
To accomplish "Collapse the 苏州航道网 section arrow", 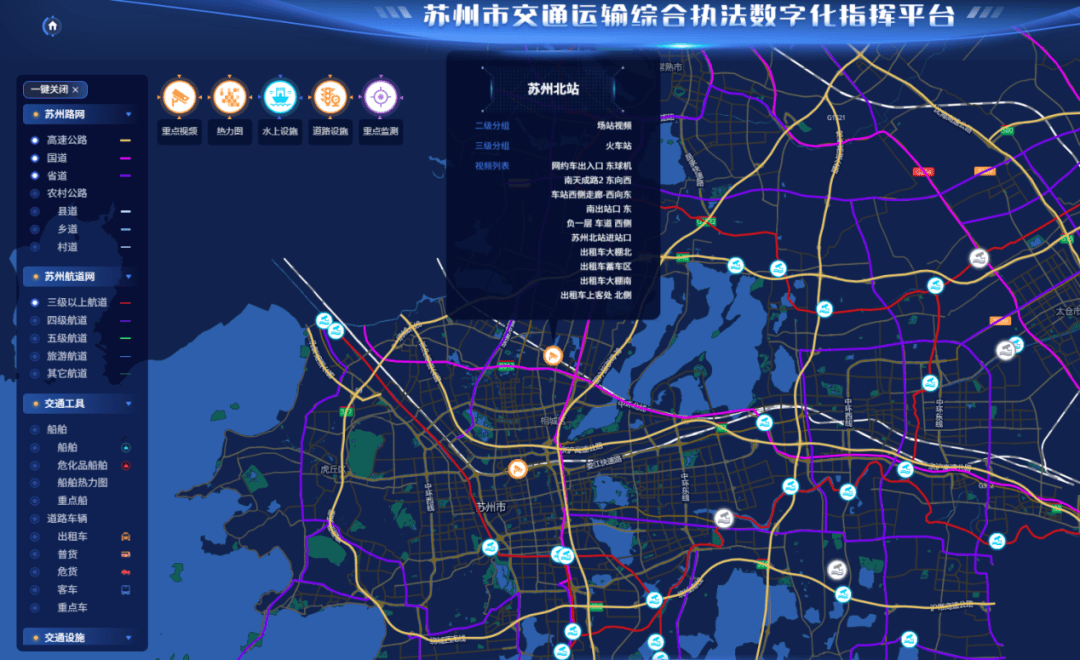I will [128, 276].
